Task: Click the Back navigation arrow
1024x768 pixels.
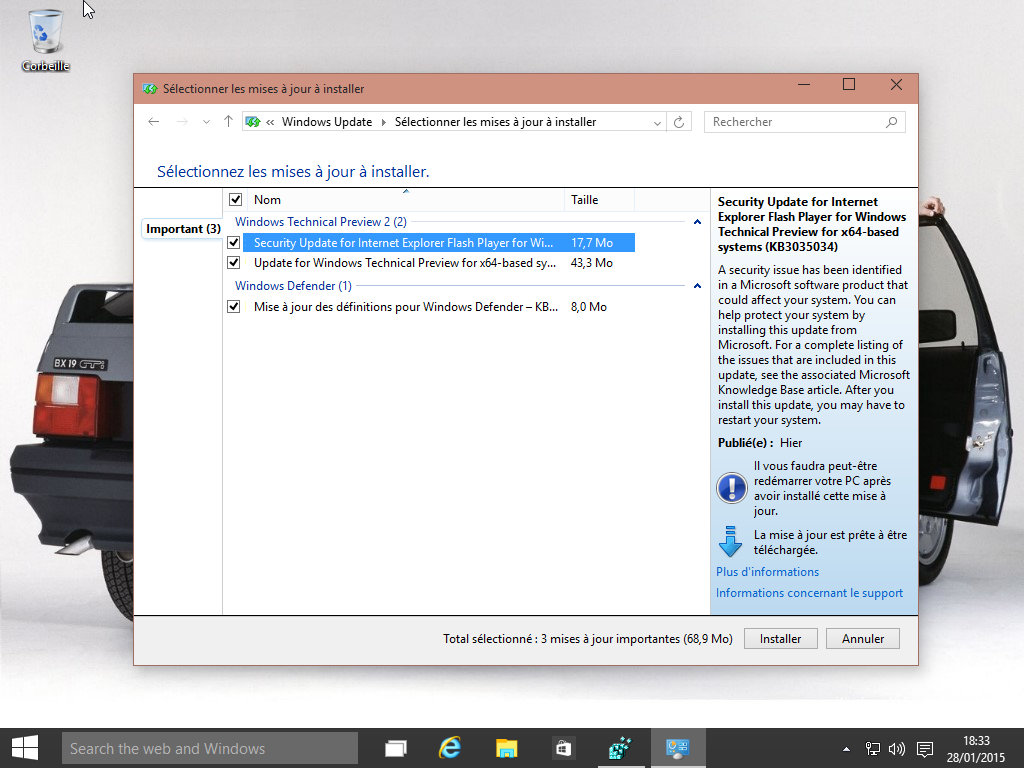Action: point(153,122)
